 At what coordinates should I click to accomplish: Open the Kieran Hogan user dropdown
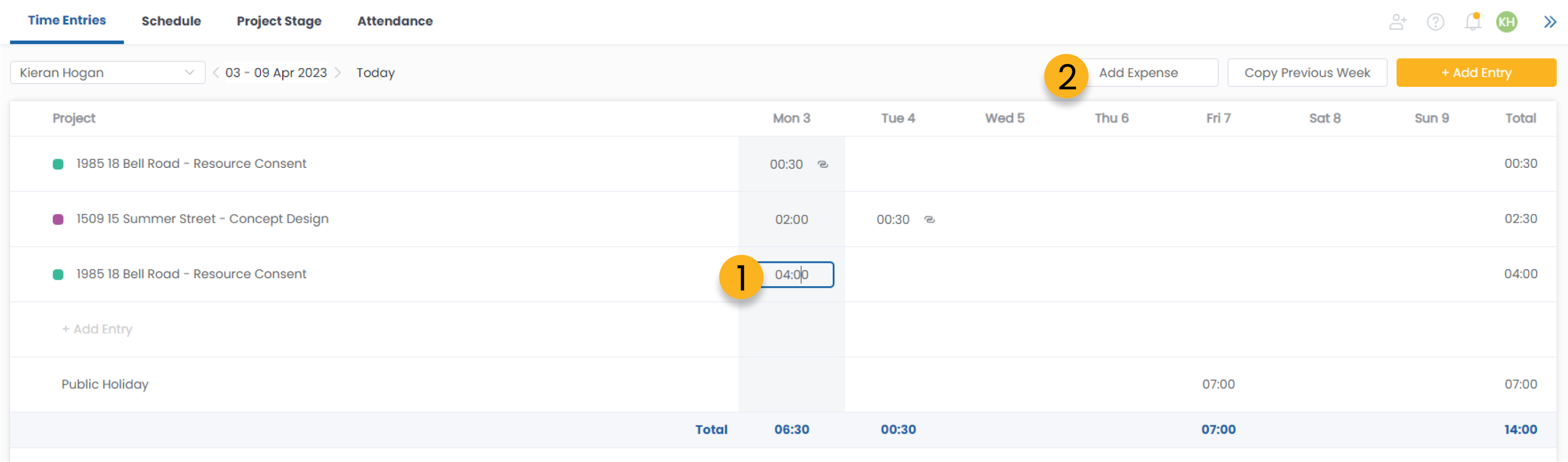[107, 72]
